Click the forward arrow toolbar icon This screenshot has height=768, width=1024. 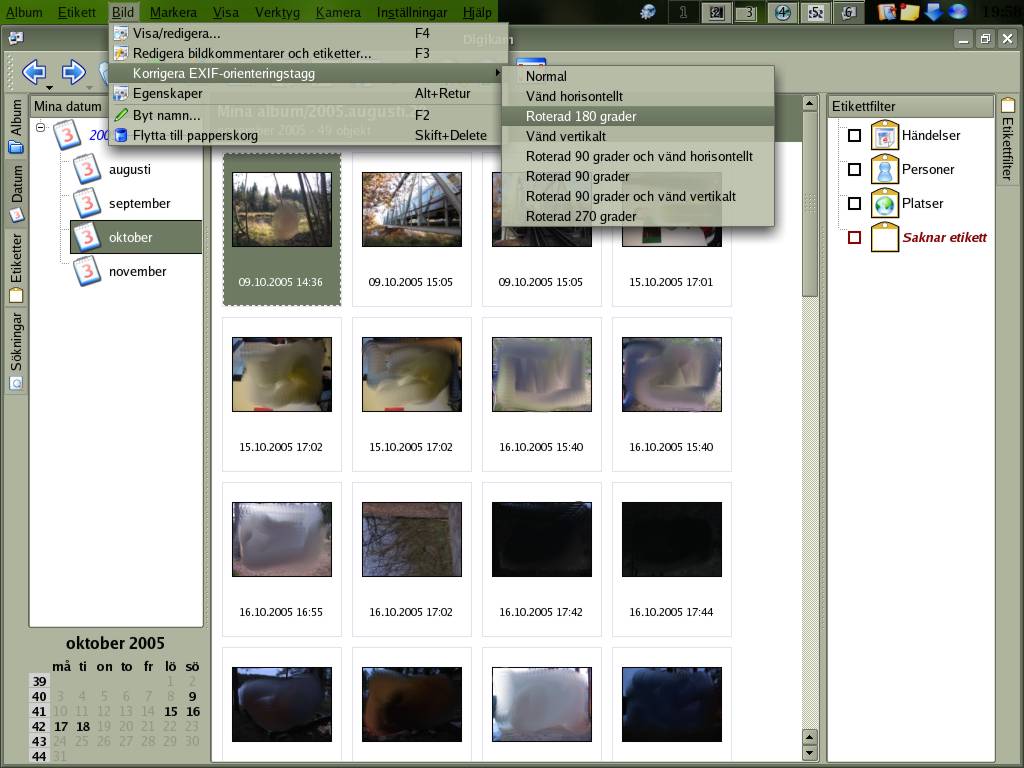pos(73,72)
